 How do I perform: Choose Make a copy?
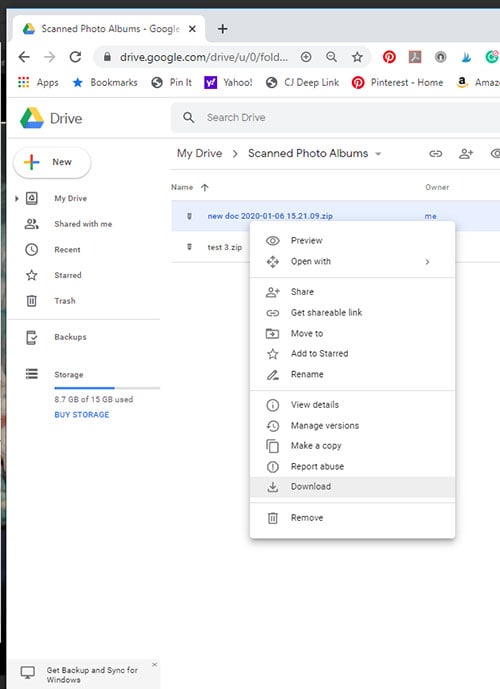click(352, 446)
